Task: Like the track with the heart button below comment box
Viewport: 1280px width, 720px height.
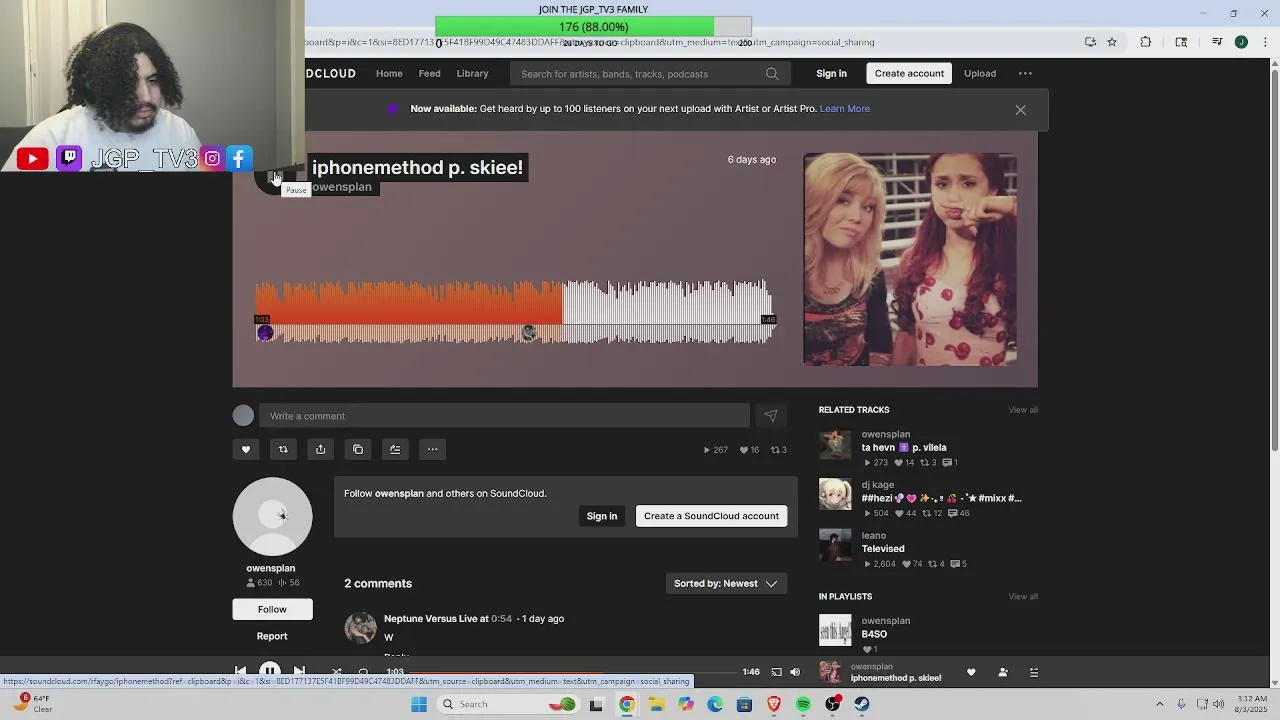Action: 246,449
